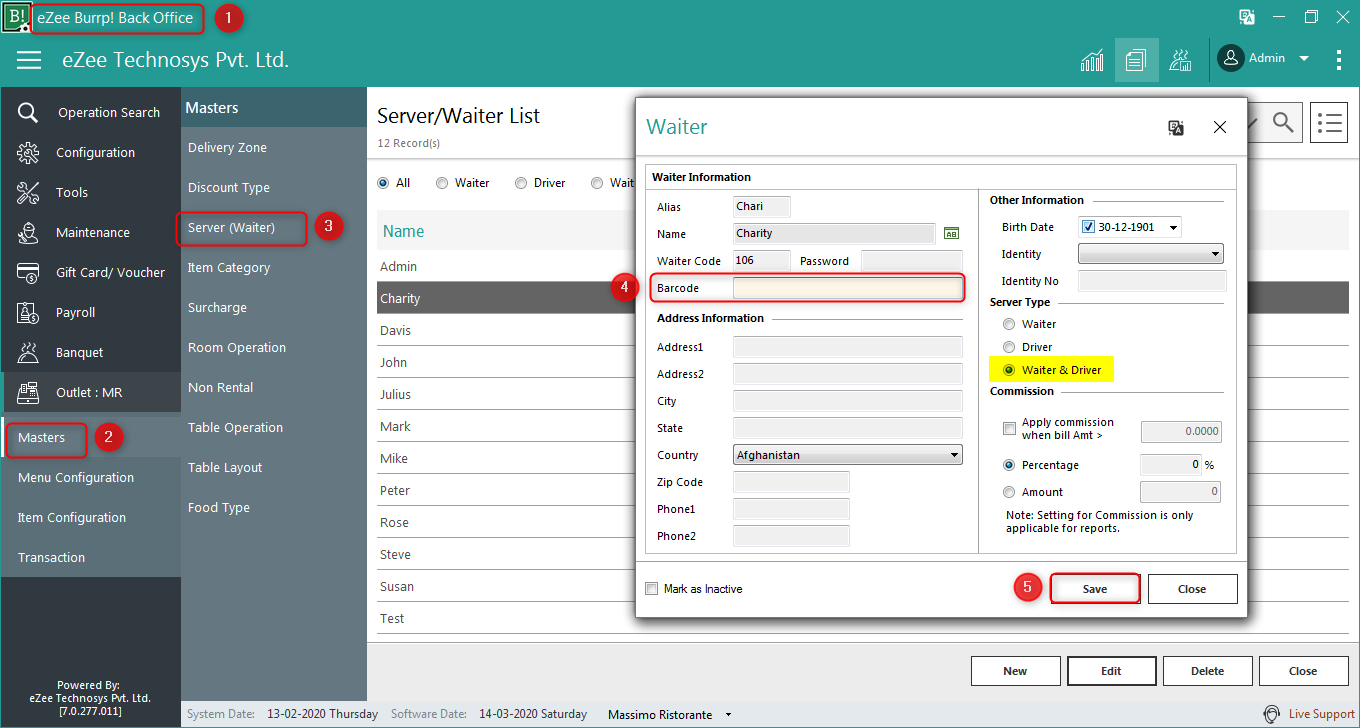Click the Tools wrench icon
Image resolution: width=1360 pixels, height=728 pixels.
point(28,192)
